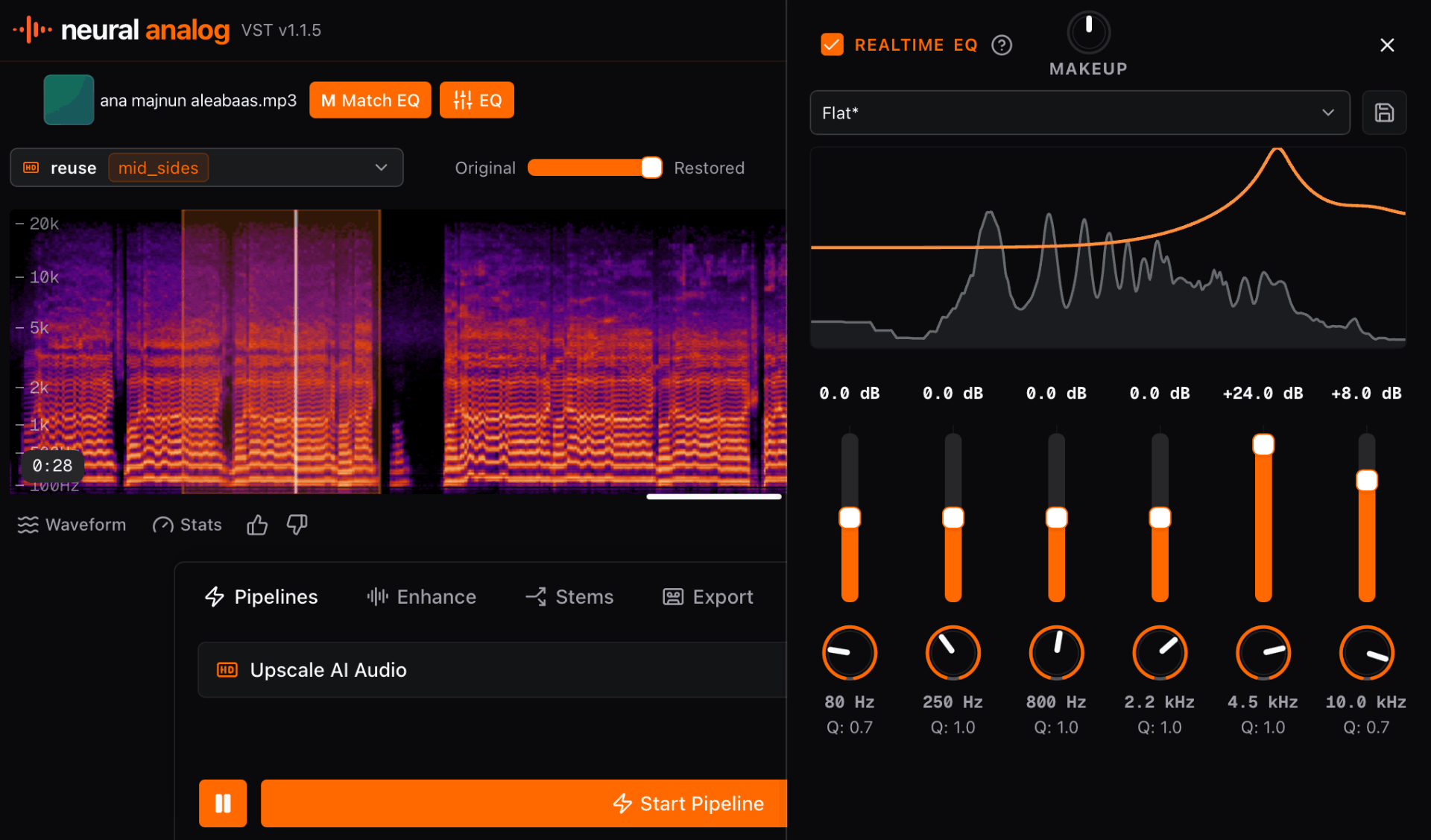Click the 4.5 kHz frequency knob
Viewport: 1431px width, 840px height.
[1263, 653]
